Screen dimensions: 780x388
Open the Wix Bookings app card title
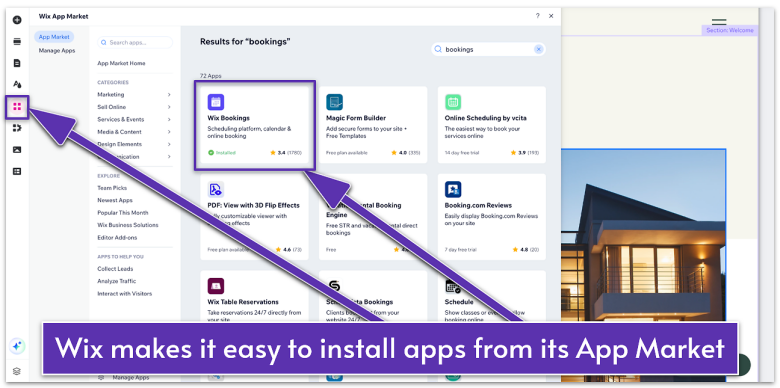pyautogui.click(x=228, y=118)
